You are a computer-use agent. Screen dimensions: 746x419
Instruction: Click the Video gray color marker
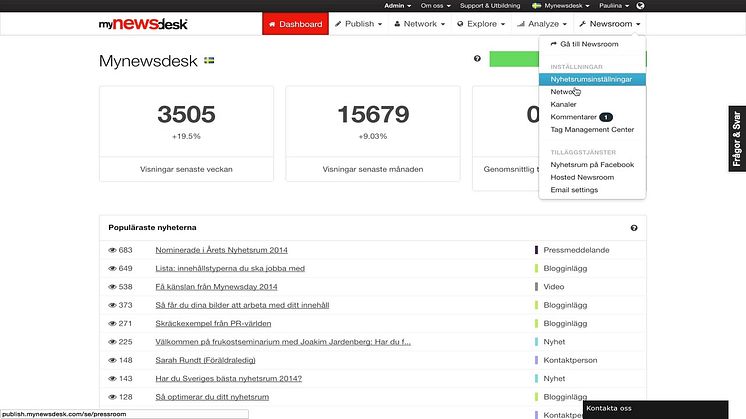click(536, 287)
